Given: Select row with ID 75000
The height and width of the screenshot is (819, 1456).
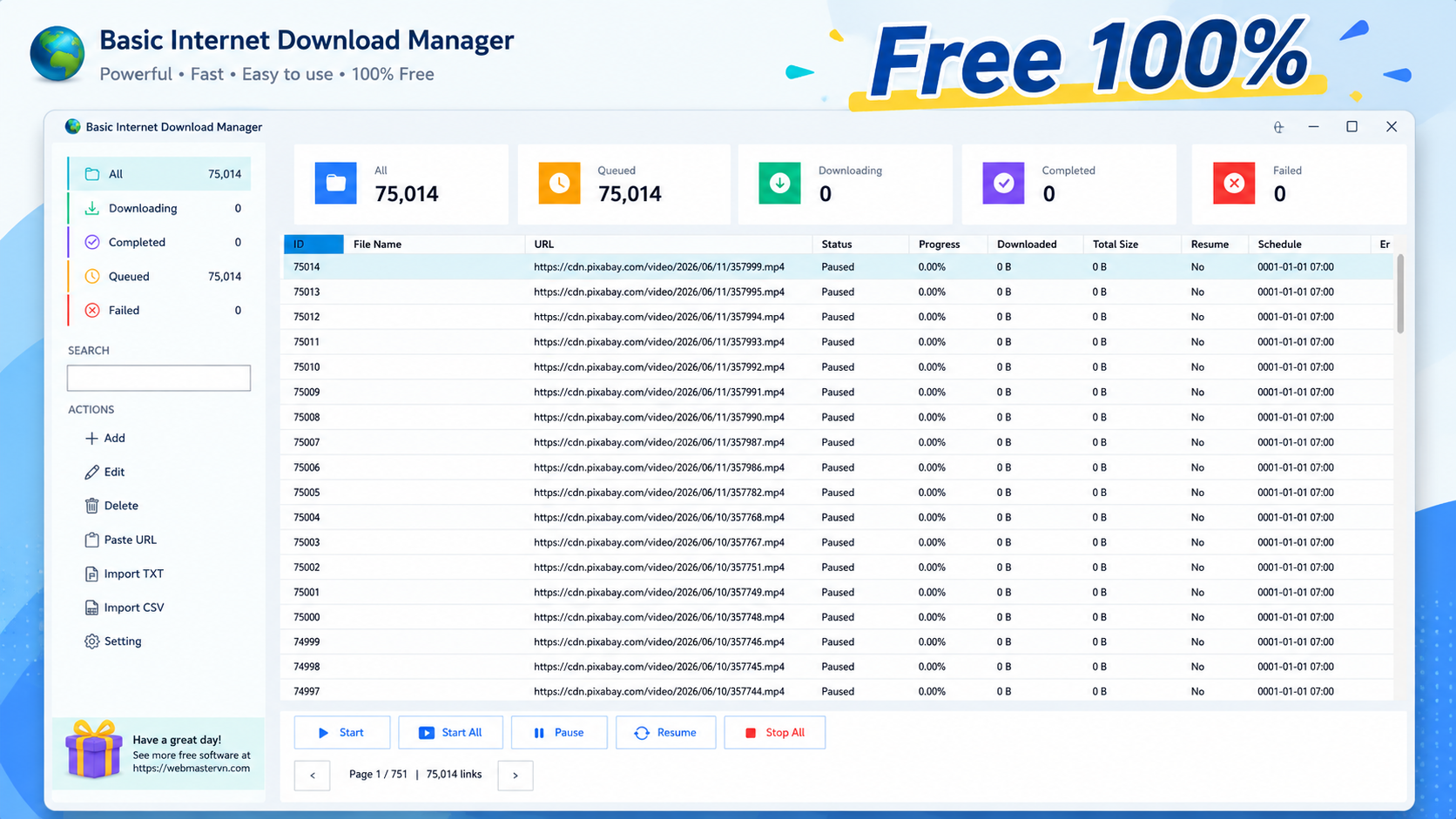Looking at the screenshot, I should pyautogui.click(x=838, y=617).
